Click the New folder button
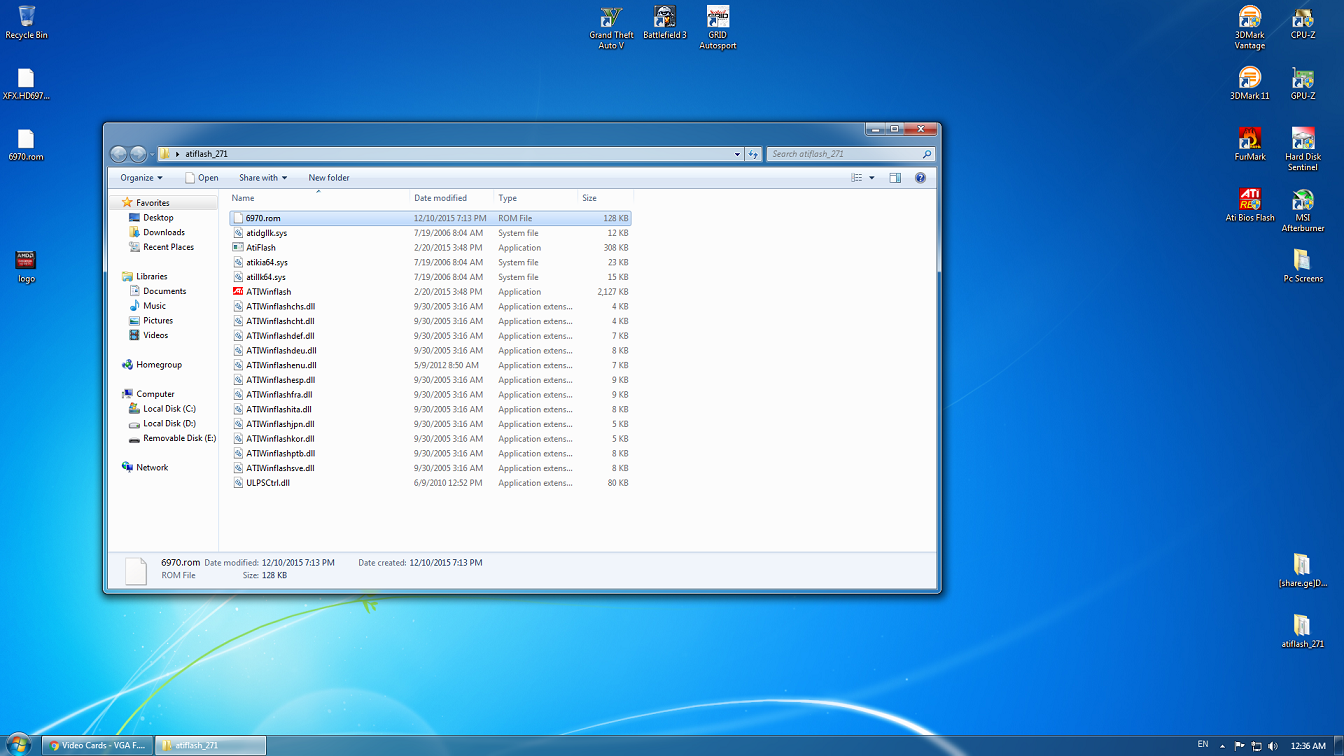 tap(329, 178)
